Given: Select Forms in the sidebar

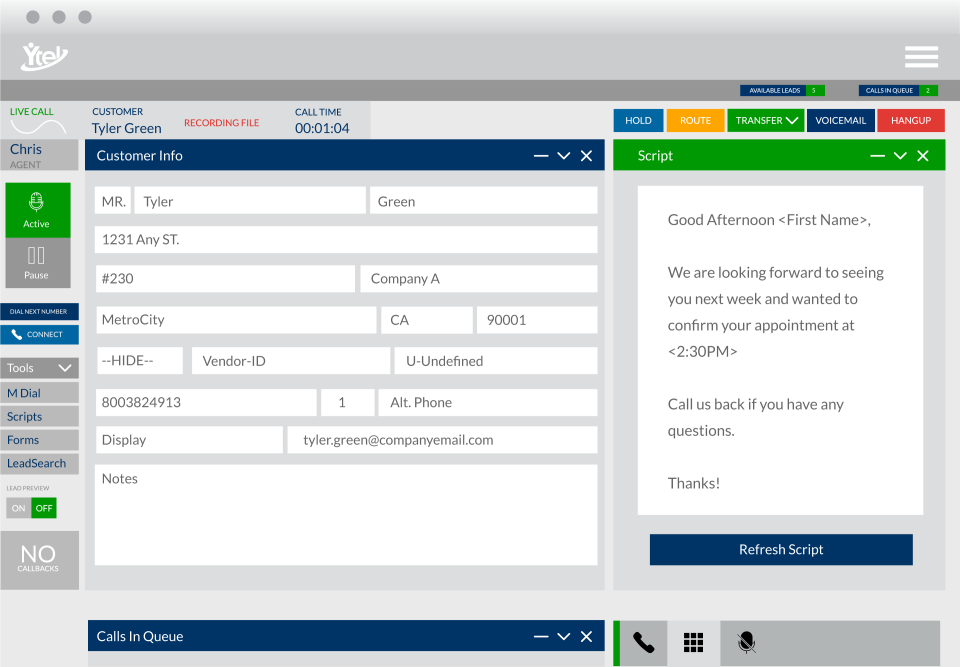Looking at the screenshot, I should coord(38,440).
